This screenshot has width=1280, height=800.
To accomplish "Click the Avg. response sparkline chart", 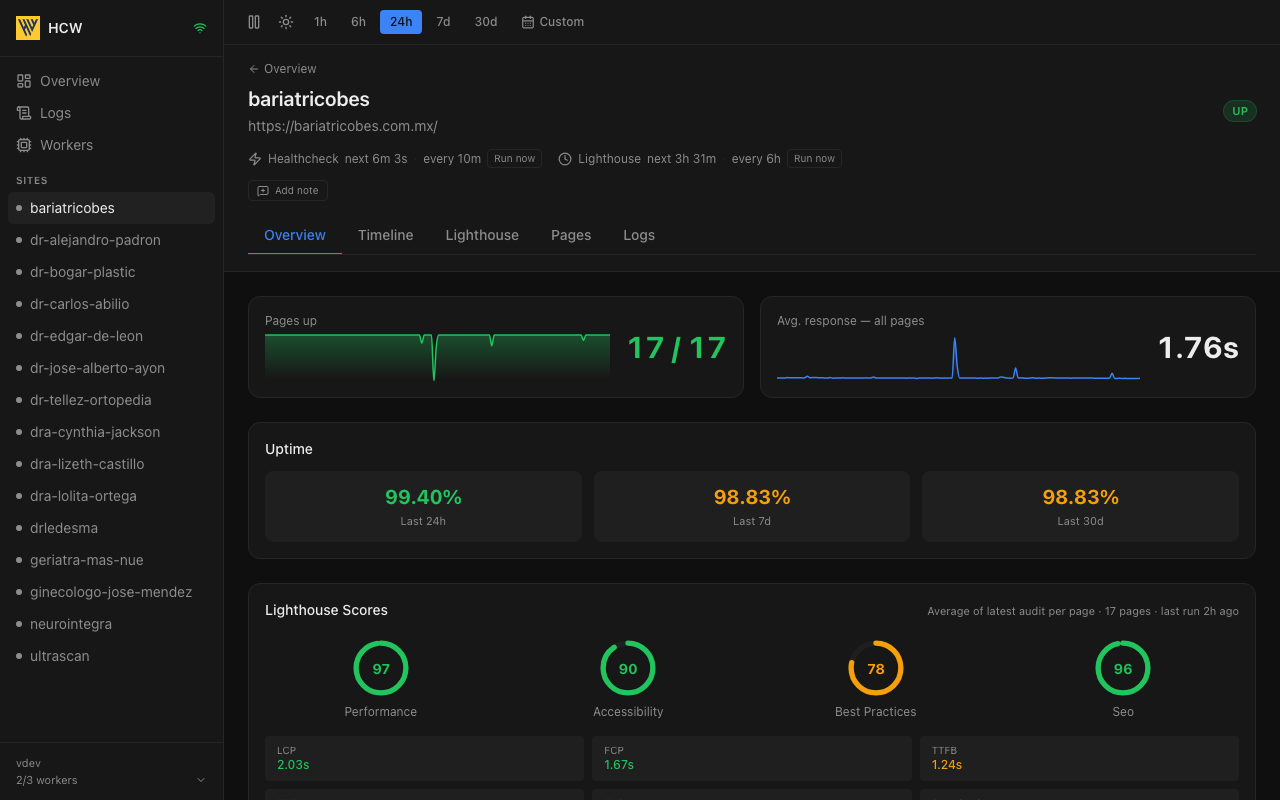I will click(958, 357).
